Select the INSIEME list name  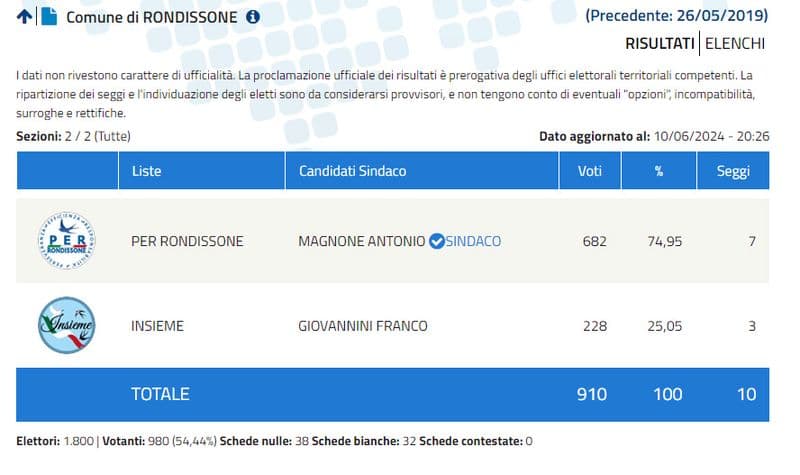pyautogui.click(x=158, y=326)
